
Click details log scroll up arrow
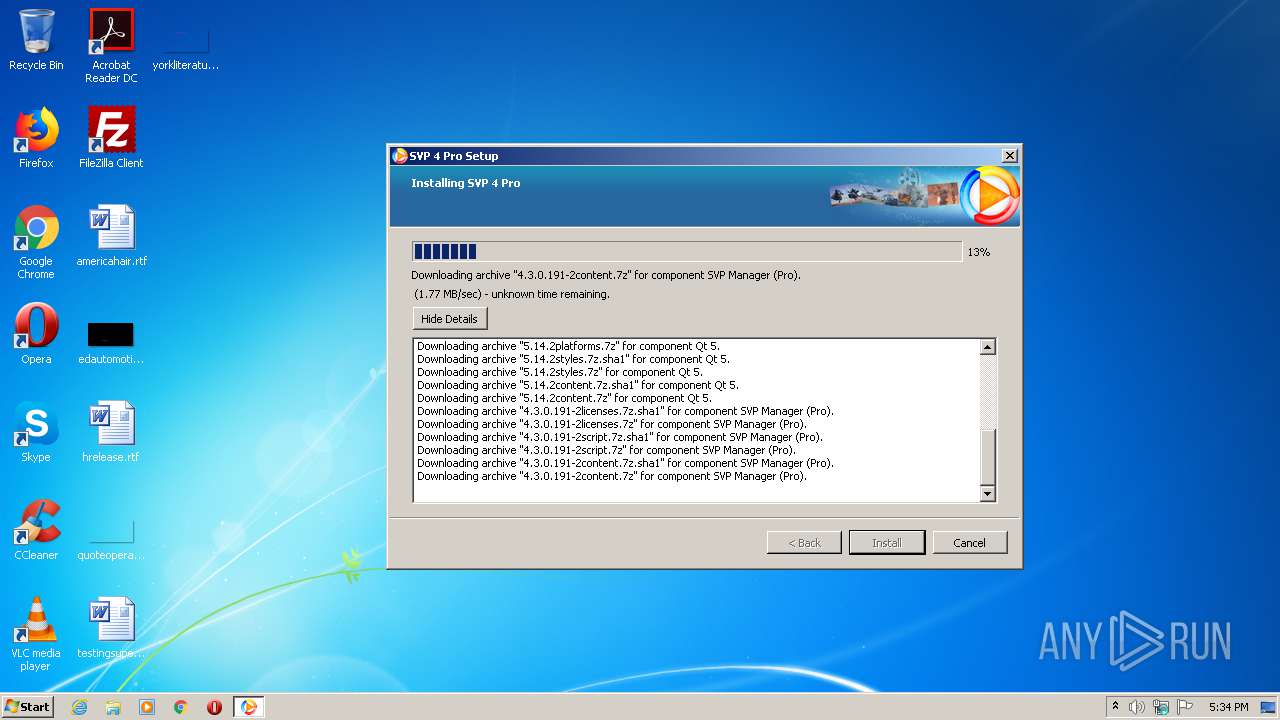point(987,347)
